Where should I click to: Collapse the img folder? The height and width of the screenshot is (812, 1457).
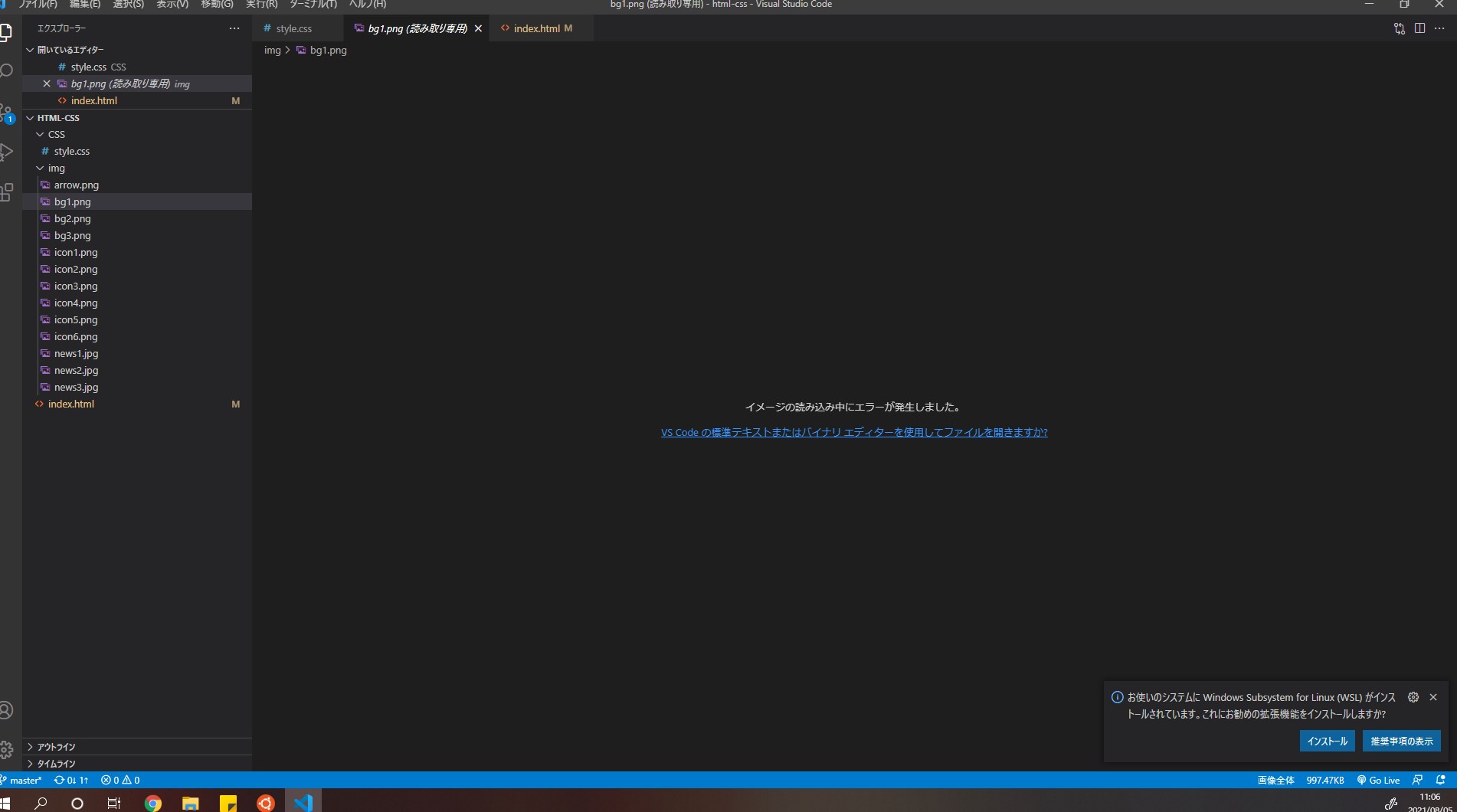(x=40, y=168)
